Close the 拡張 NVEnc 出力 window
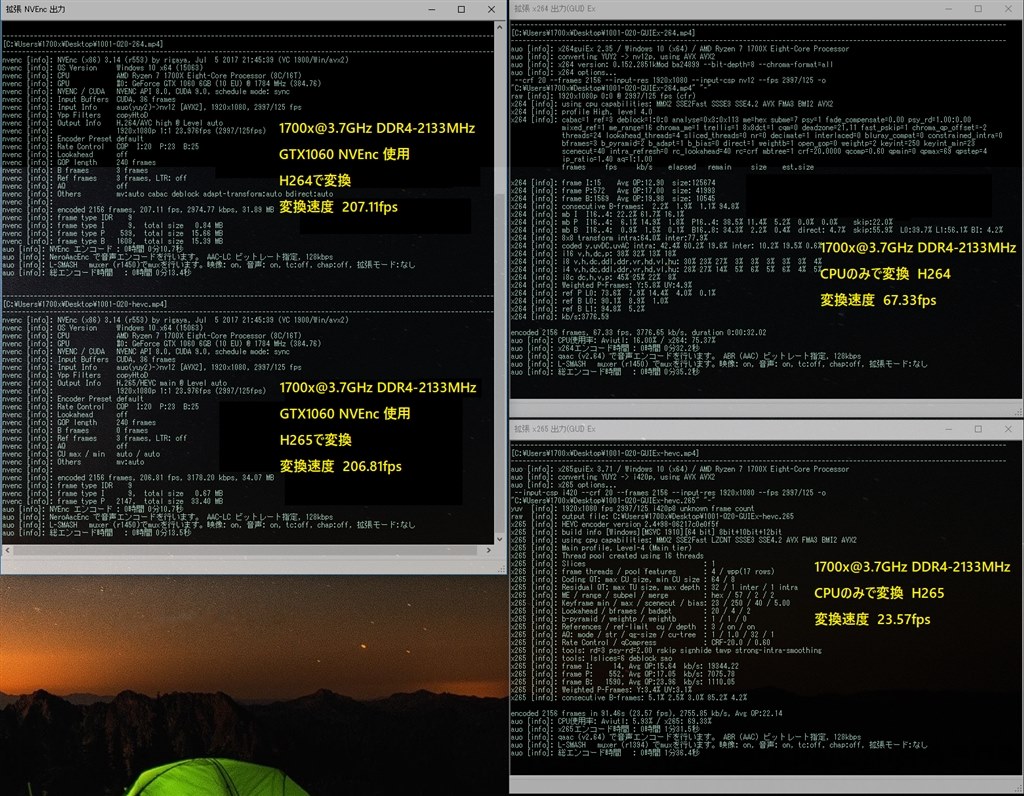The width and height of the screenshot is (1024, 796). (x=491, y=9)
